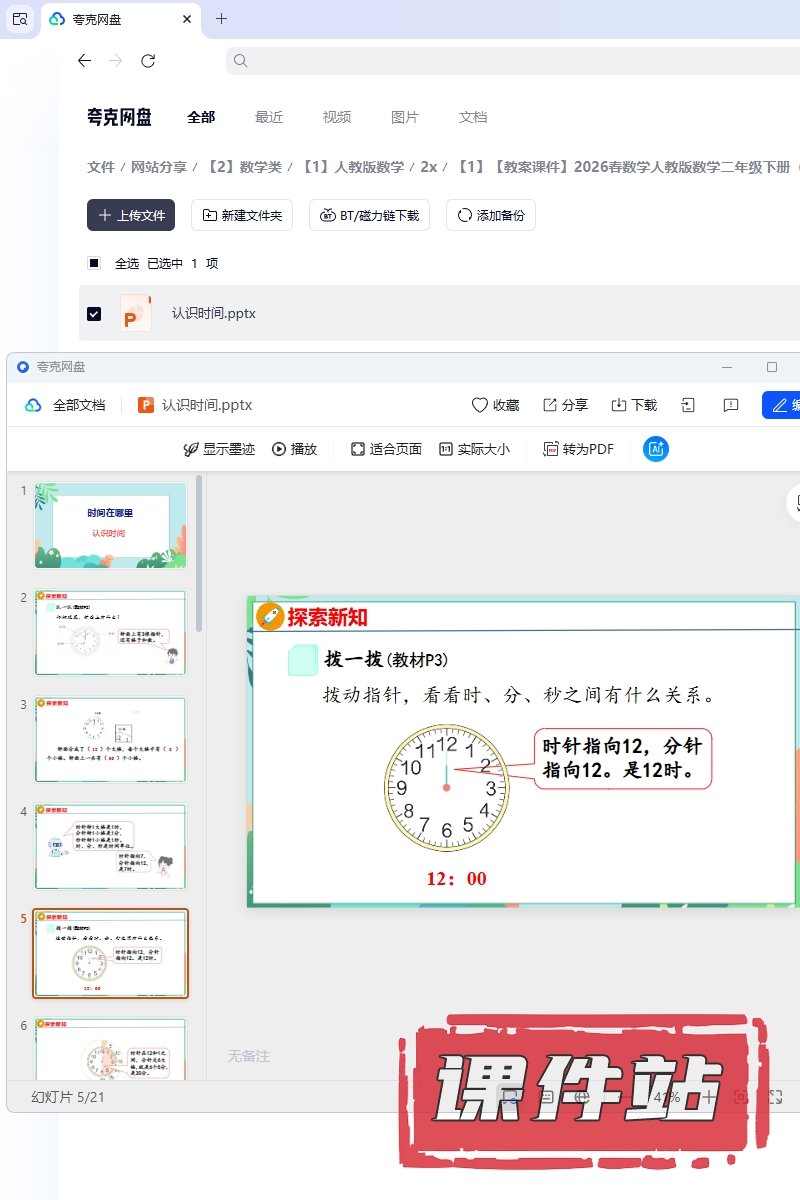
Task: Uncheck the 认识时间.pptx file checkbox
Action: pos(94,313)
